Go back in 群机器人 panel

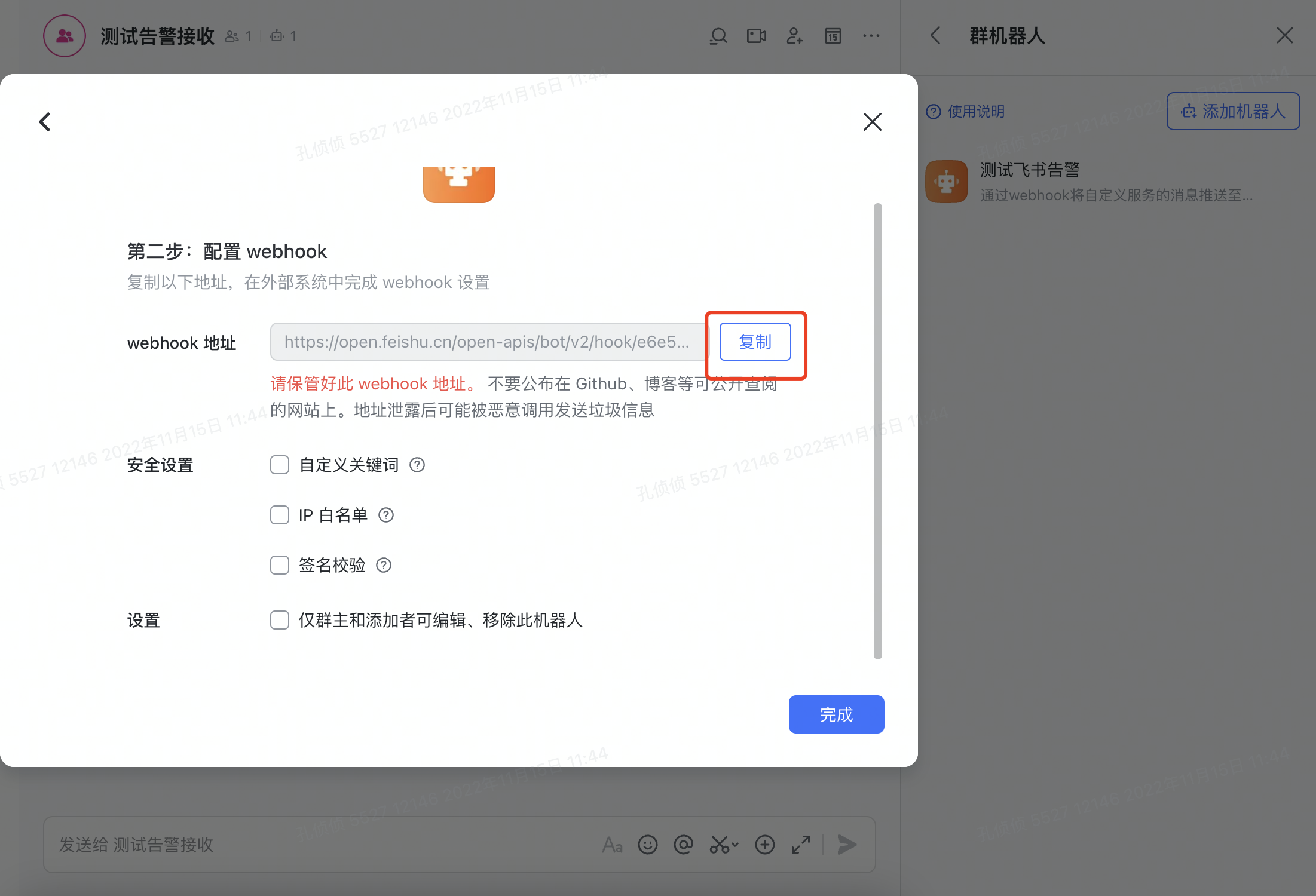[x=936, y=36]
